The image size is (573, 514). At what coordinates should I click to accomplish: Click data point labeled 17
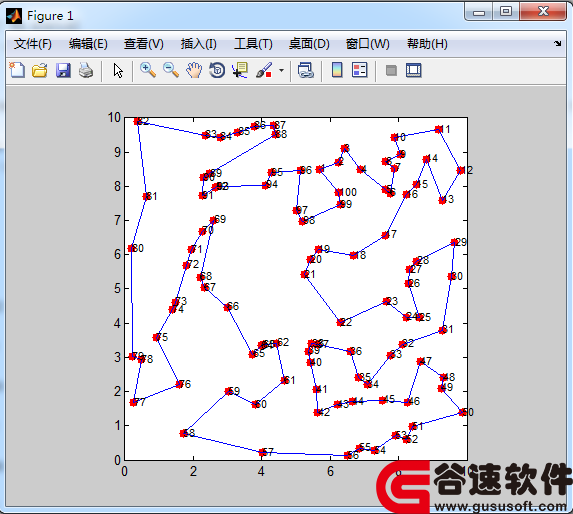point(386,235)
